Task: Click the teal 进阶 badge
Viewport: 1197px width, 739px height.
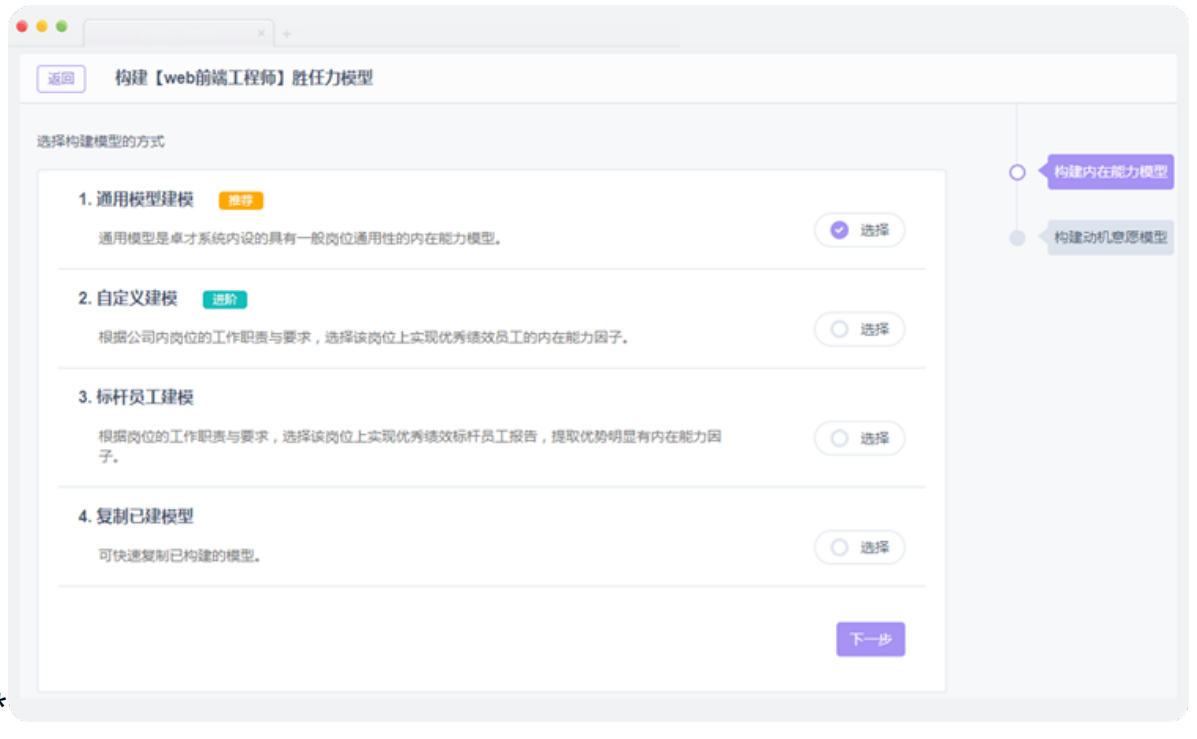Action: click(224, 299)
